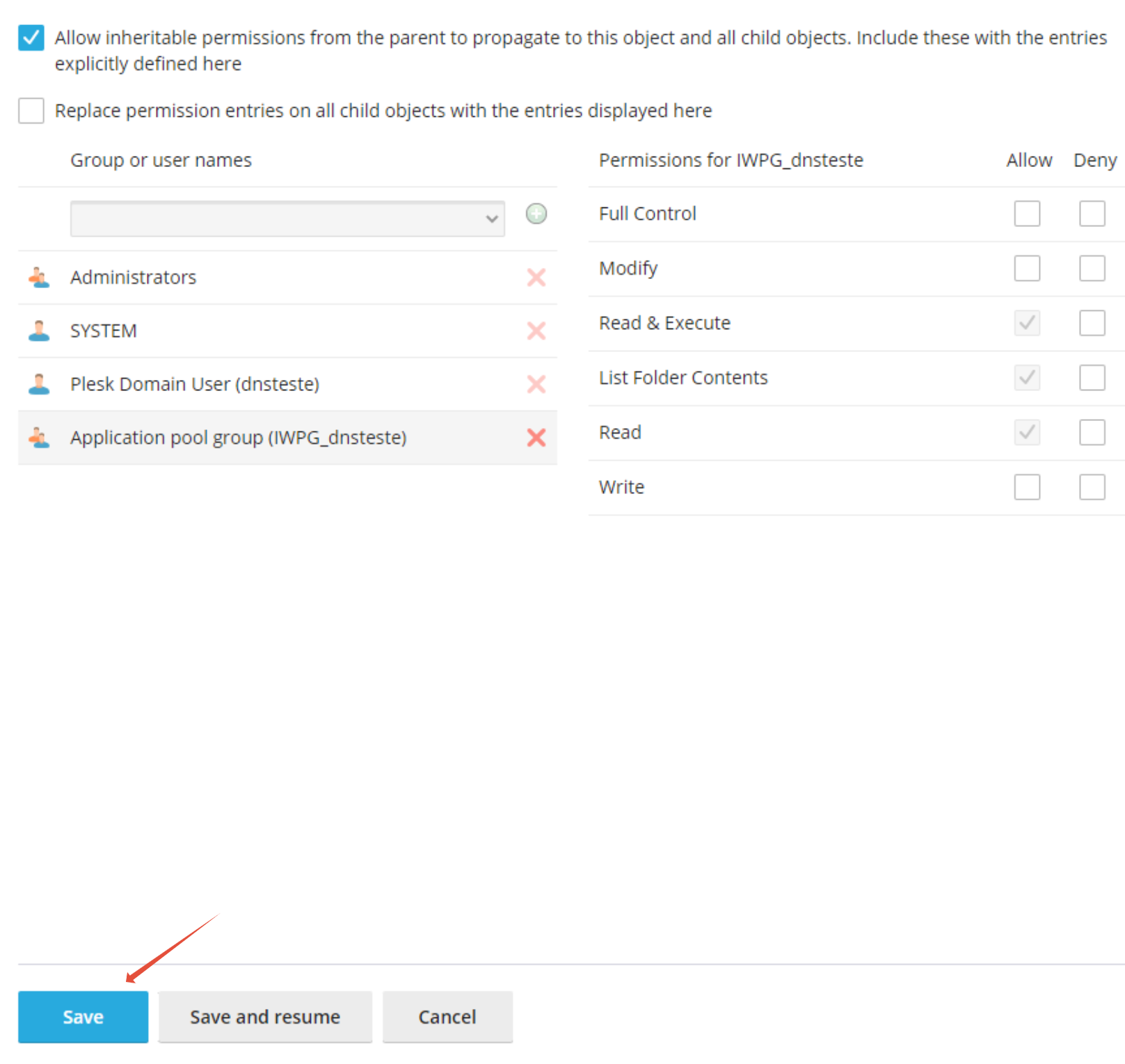This screenshot has height=1064, width=1125.
Task: Uncheck Allow inheritable permissions checkbox
Action: point(31,38)
